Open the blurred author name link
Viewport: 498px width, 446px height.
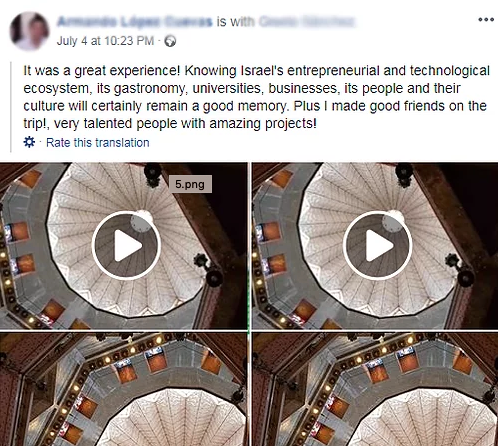coord(135,22)
